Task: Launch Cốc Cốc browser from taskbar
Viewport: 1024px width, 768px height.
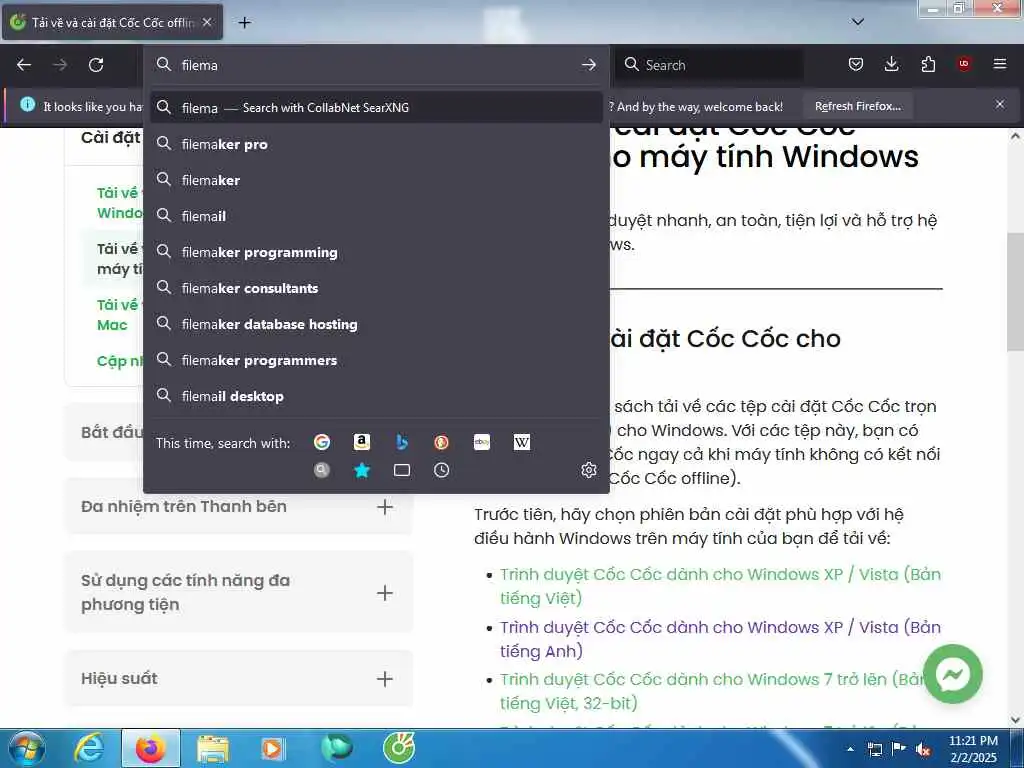Action: (399, 748)
